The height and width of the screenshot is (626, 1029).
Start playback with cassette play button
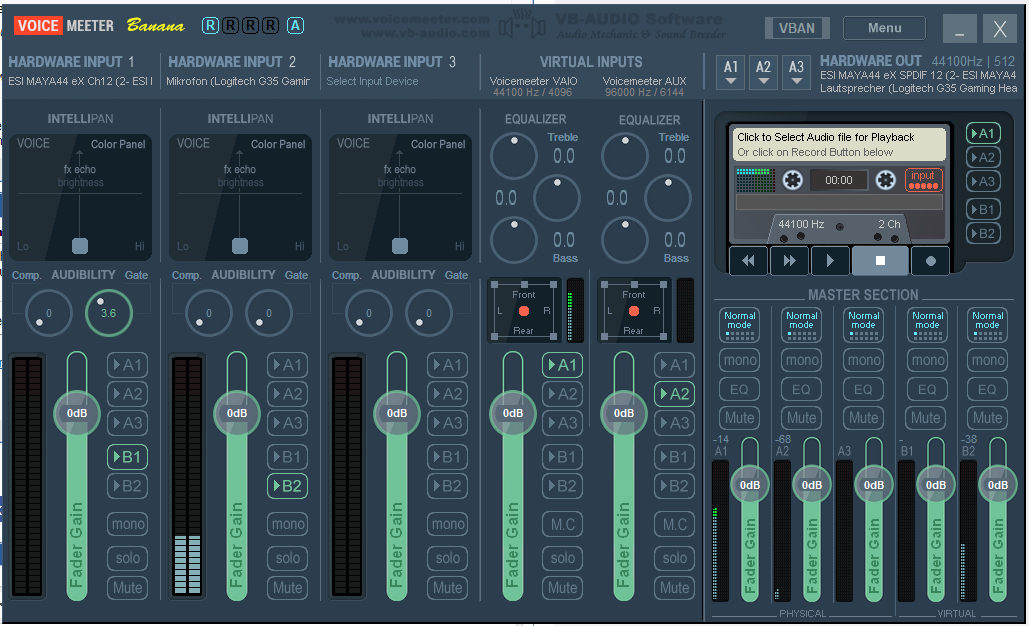pyautogui.click(x=830, y=261)
